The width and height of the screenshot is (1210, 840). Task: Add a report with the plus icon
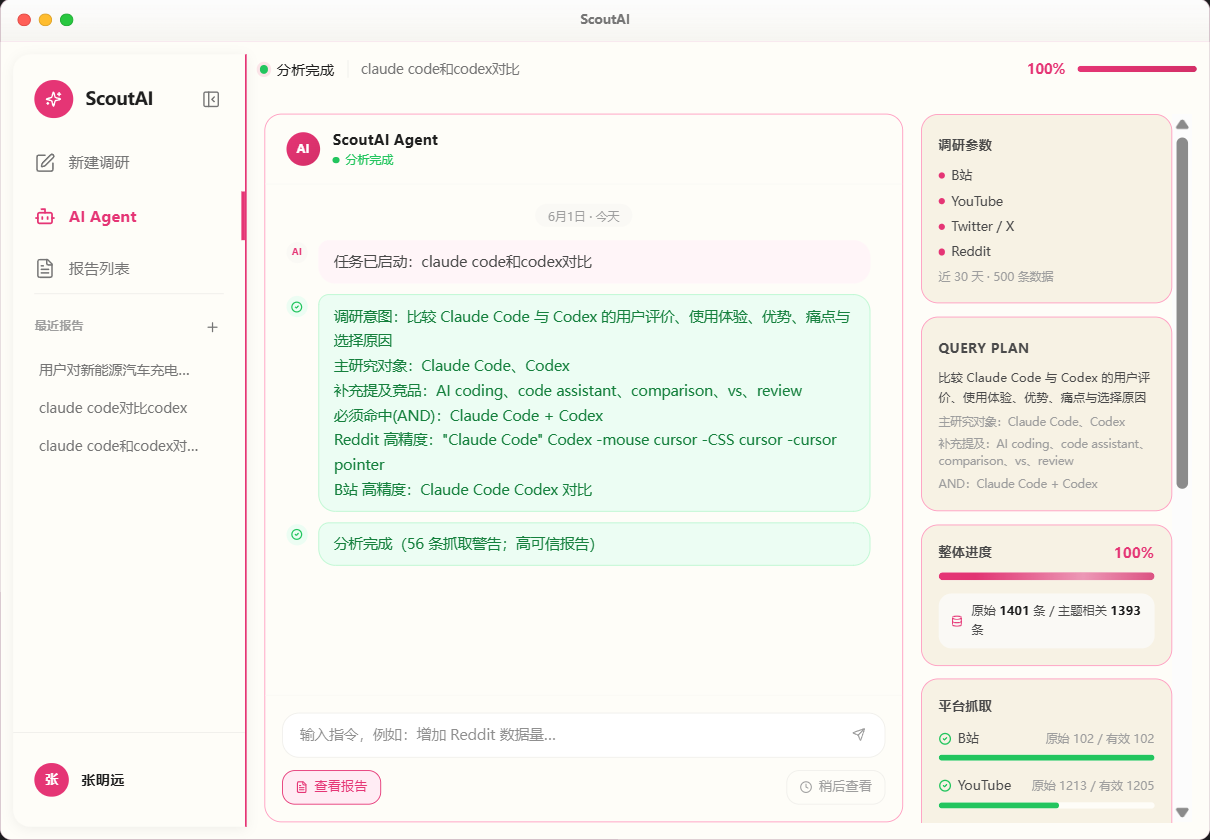pyautogui.click(x=212, y=327)
